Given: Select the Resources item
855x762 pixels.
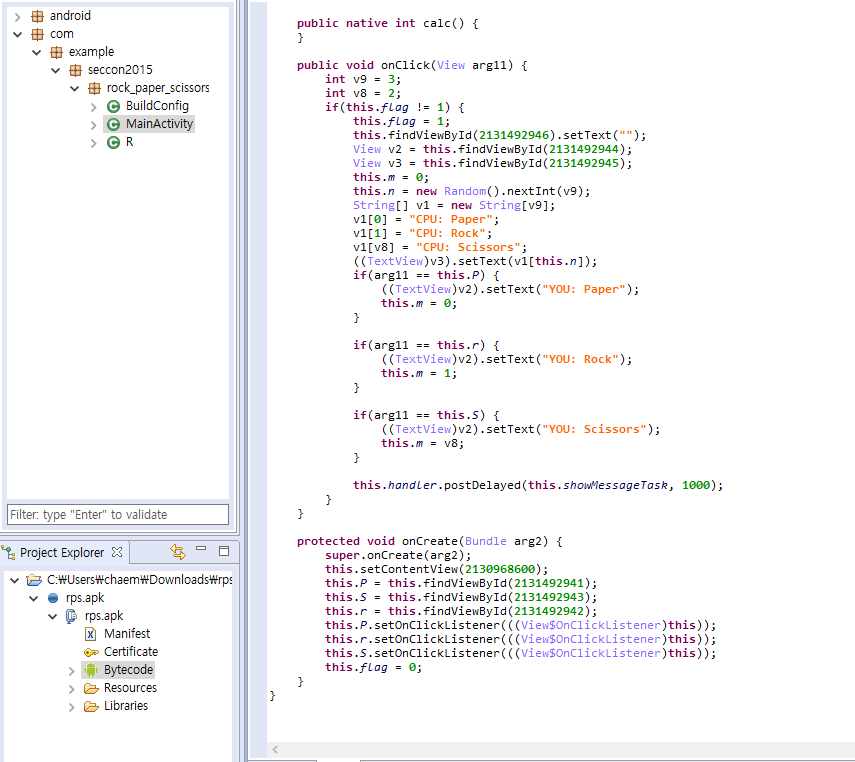Looking at the screenshot, I should (x=130, y=688).
